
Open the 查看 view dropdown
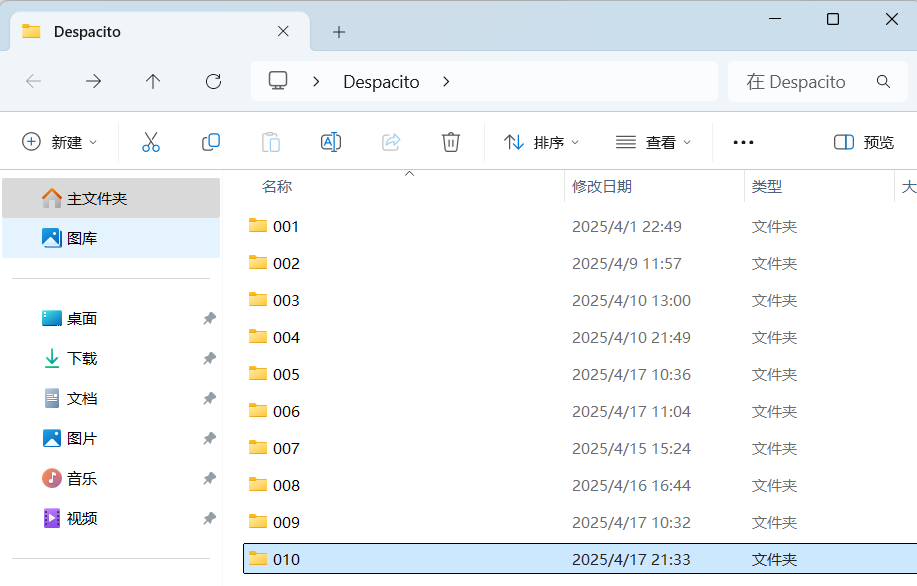click(653, 142)
